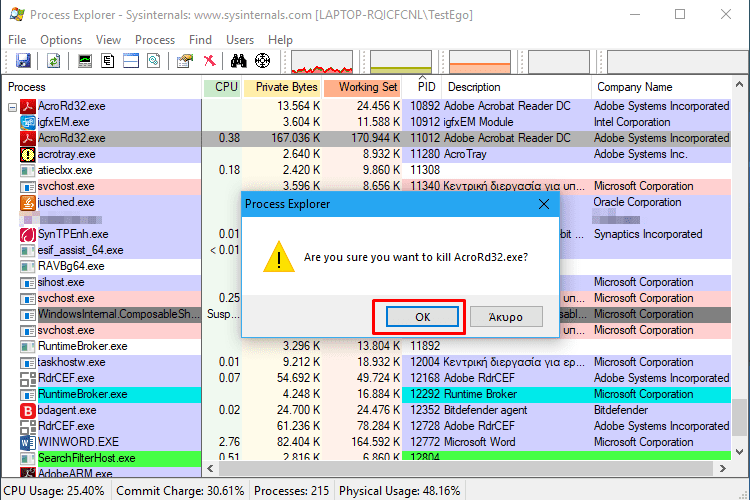
Task: Open the Process menu
Action: point(155,40)
